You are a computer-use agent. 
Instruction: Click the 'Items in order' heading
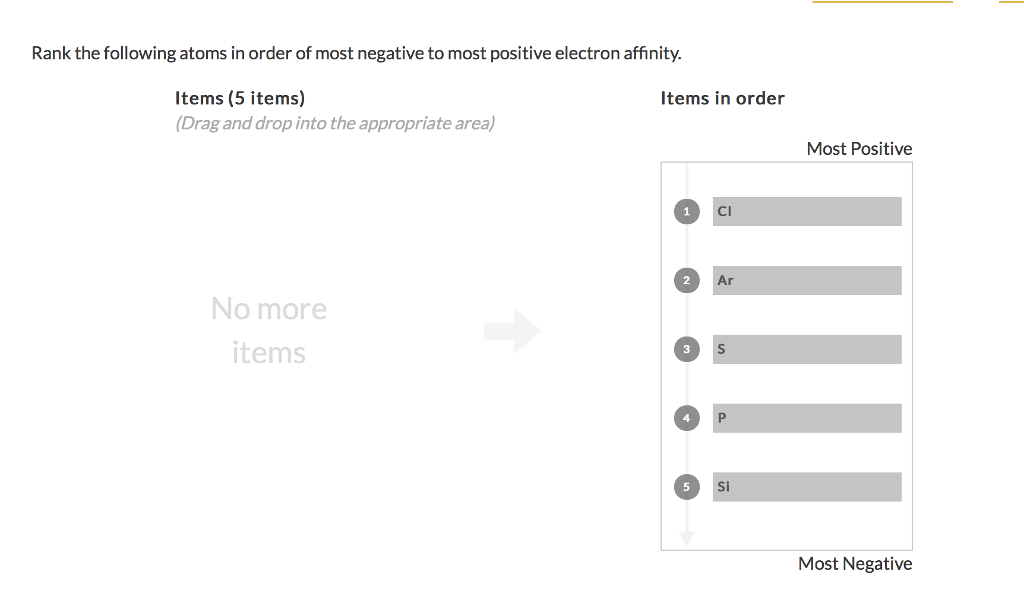point(722,98)
